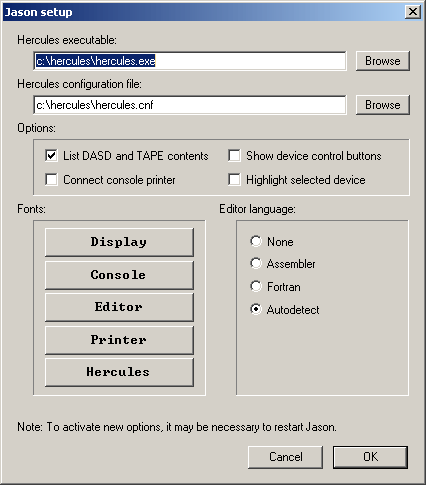
Task: Uncheck List DASD and TAPE contents
Action: coord(51,156)
